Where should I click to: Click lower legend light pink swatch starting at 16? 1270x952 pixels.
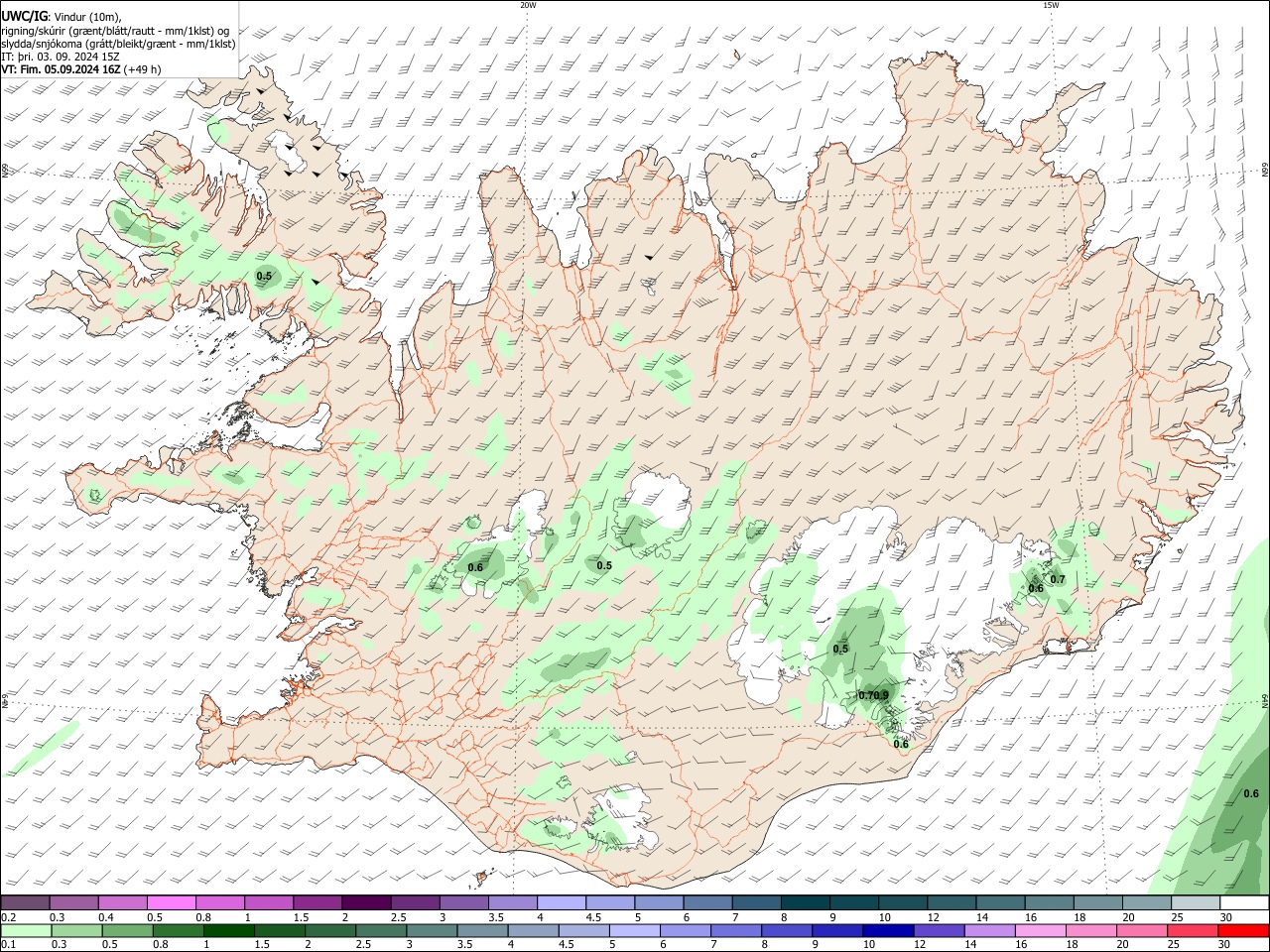1041,930
